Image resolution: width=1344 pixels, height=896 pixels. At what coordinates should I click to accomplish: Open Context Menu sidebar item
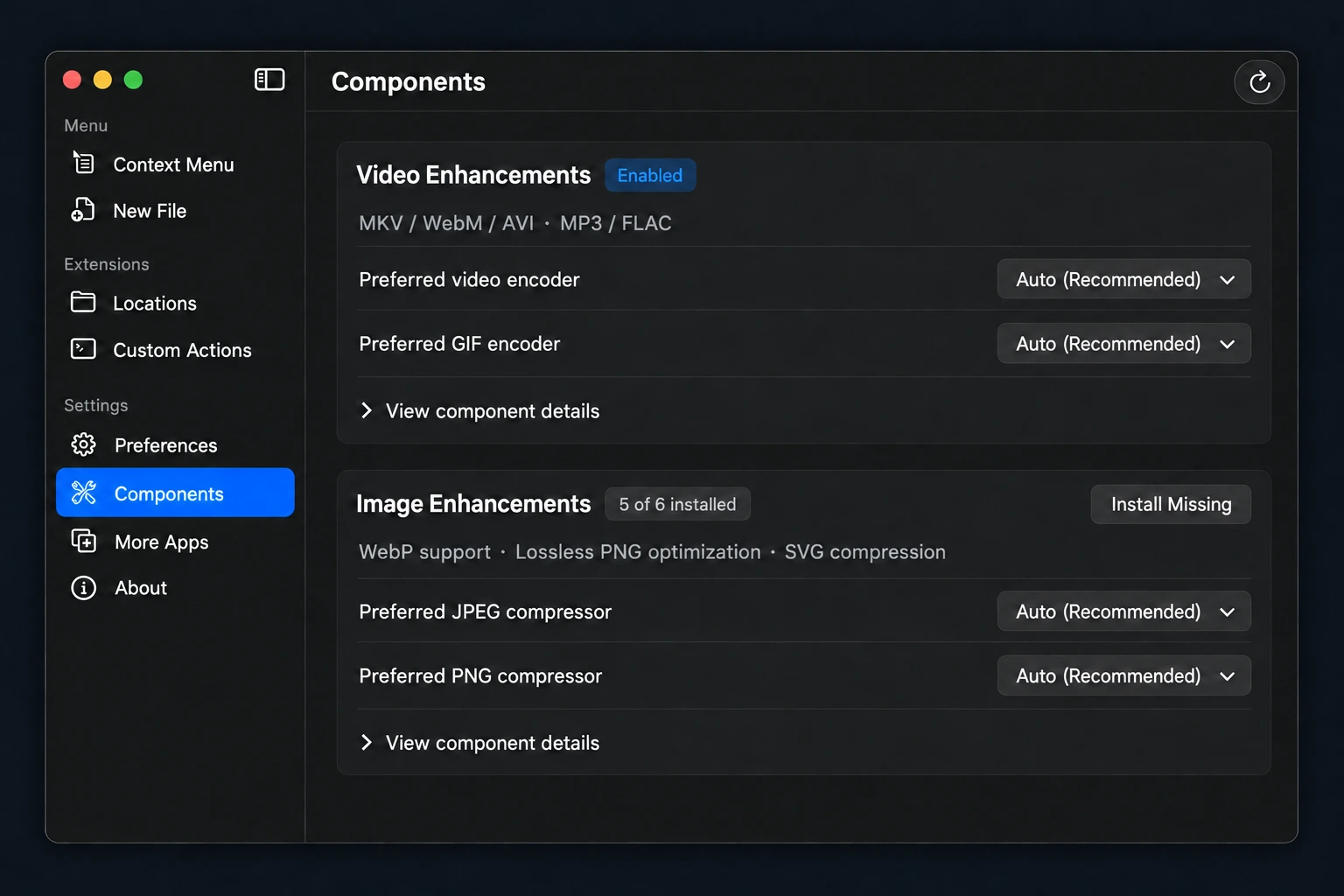point(175,164)
